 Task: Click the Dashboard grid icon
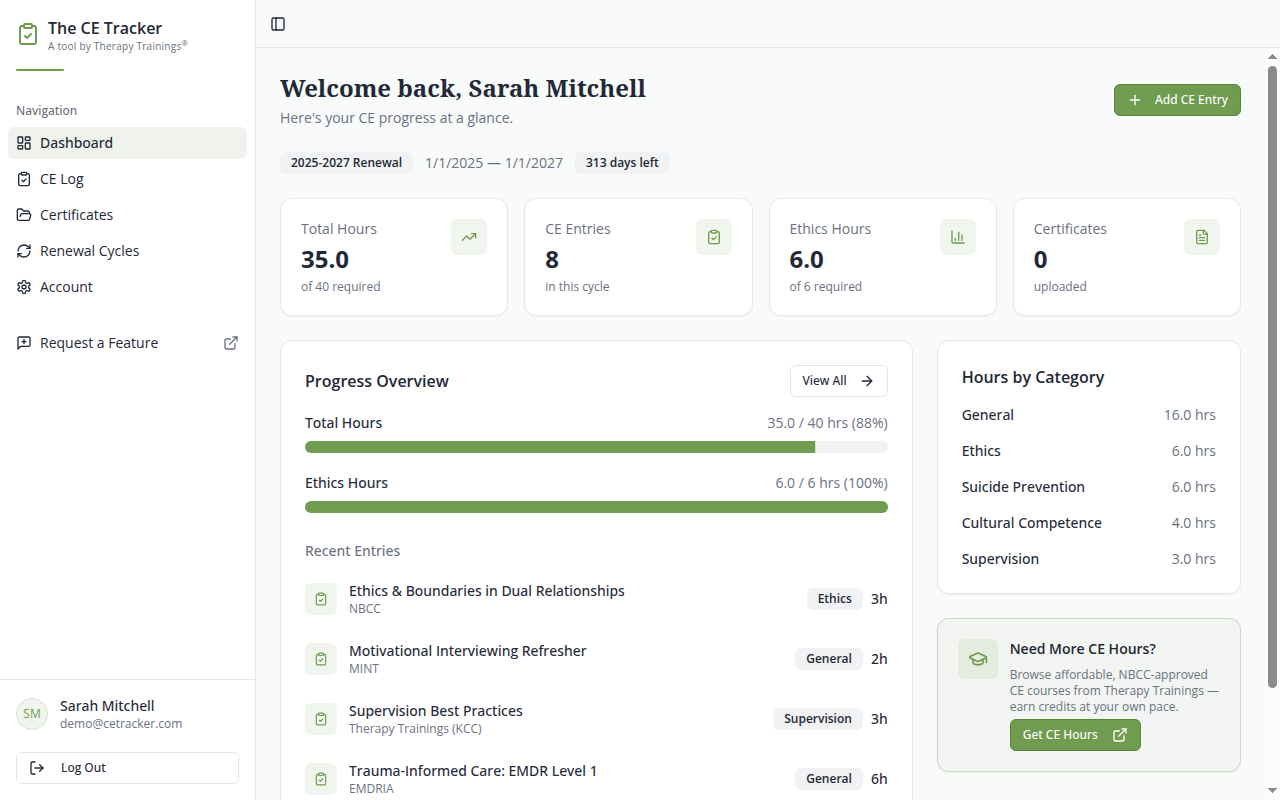(x=24, y=143)
